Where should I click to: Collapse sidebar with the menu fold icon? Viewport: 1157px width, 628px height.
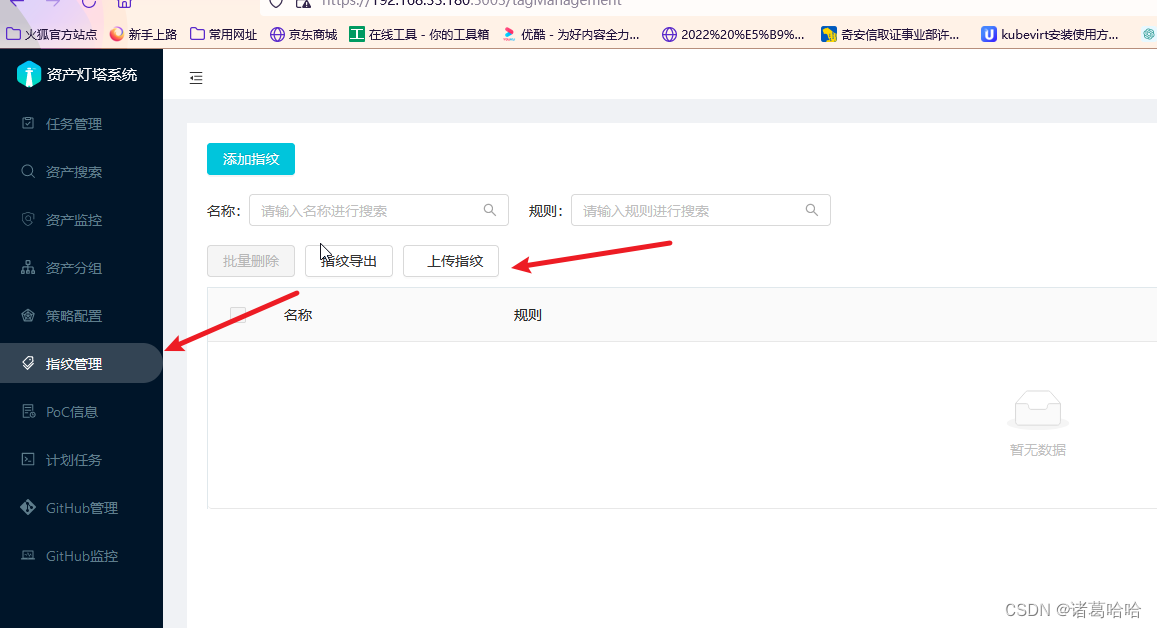click(196, 78)
